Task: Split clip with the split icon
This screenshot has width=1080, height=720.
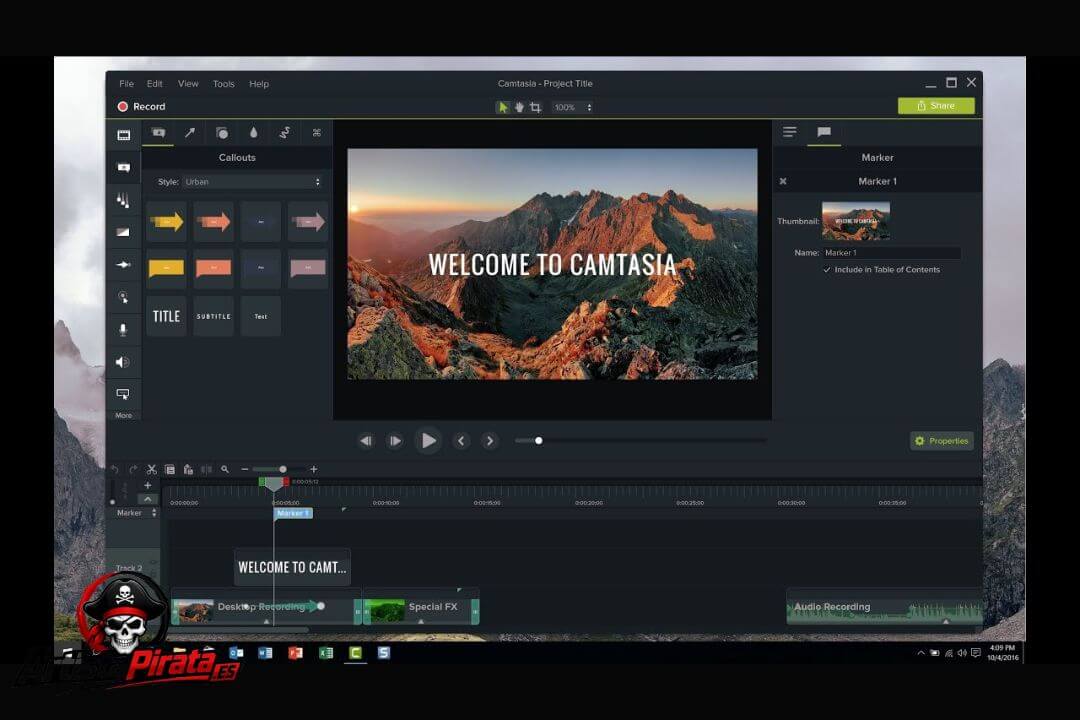Action: click(x=206, y=469)
